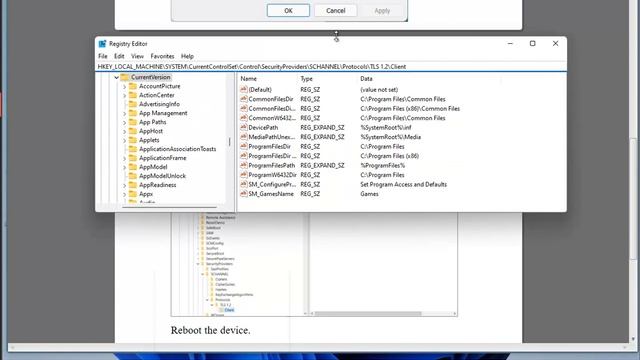Open the Favorites menu
Screen dimensions: 640x360
pos(162,56)
